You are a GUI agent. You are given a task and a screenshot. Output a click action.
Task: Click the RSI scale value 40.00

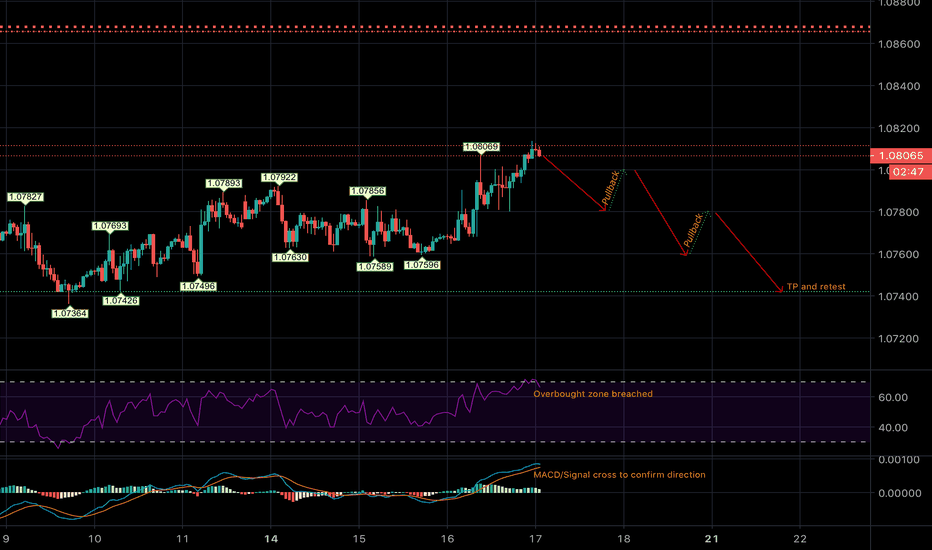coord(893,428)
